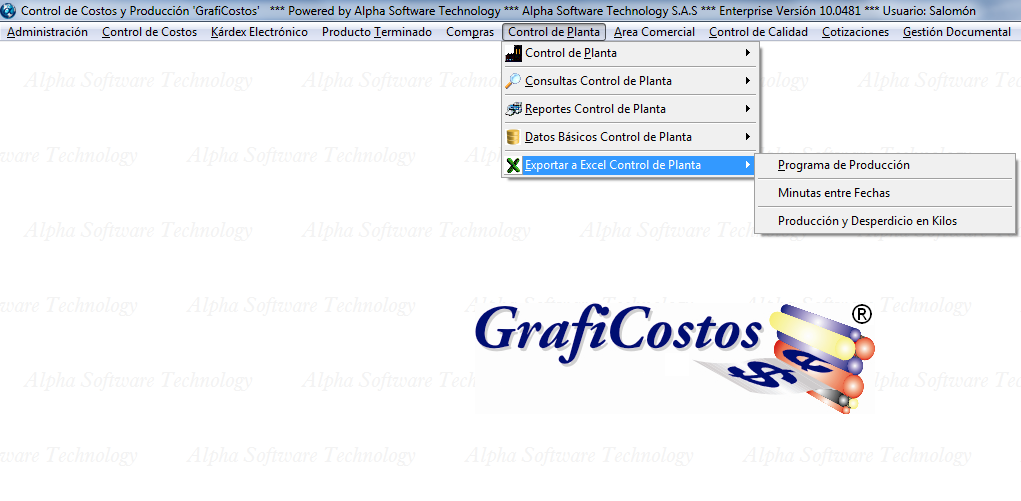Expand the Consultas Control de Planta submenu arrow
Image resolution: width=1021 pixels, height=501 pixels.
(747, 81)
